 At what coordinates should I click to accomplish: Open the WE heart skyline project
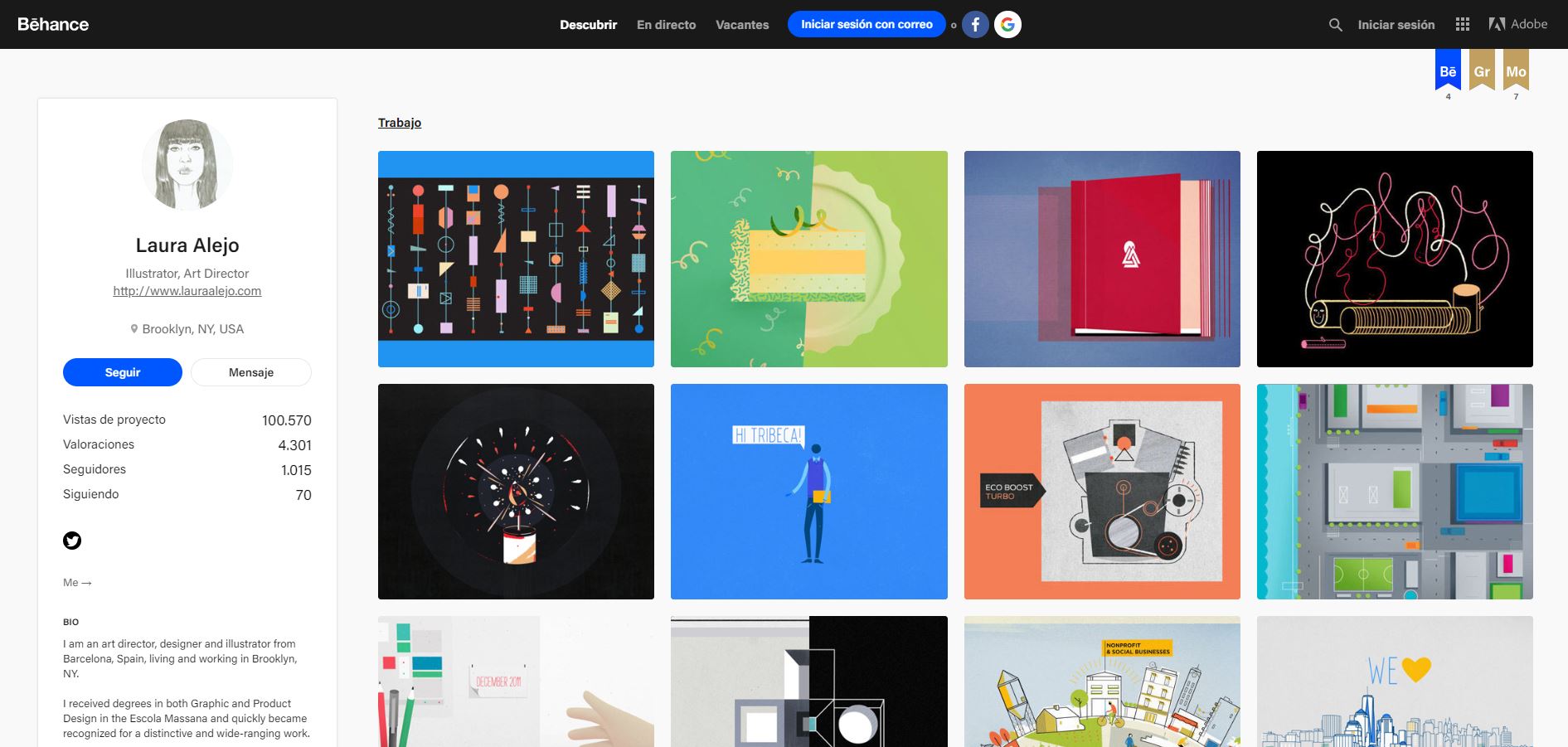click(1395, 682)
